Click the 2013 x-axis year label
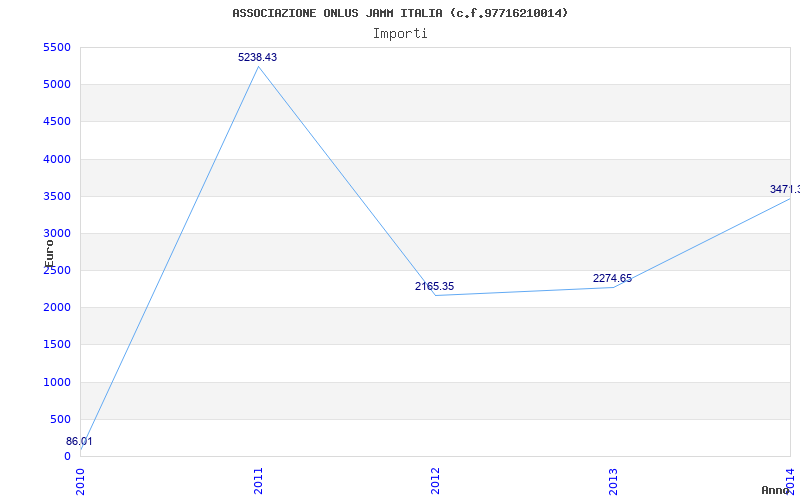 coord(613,481)
